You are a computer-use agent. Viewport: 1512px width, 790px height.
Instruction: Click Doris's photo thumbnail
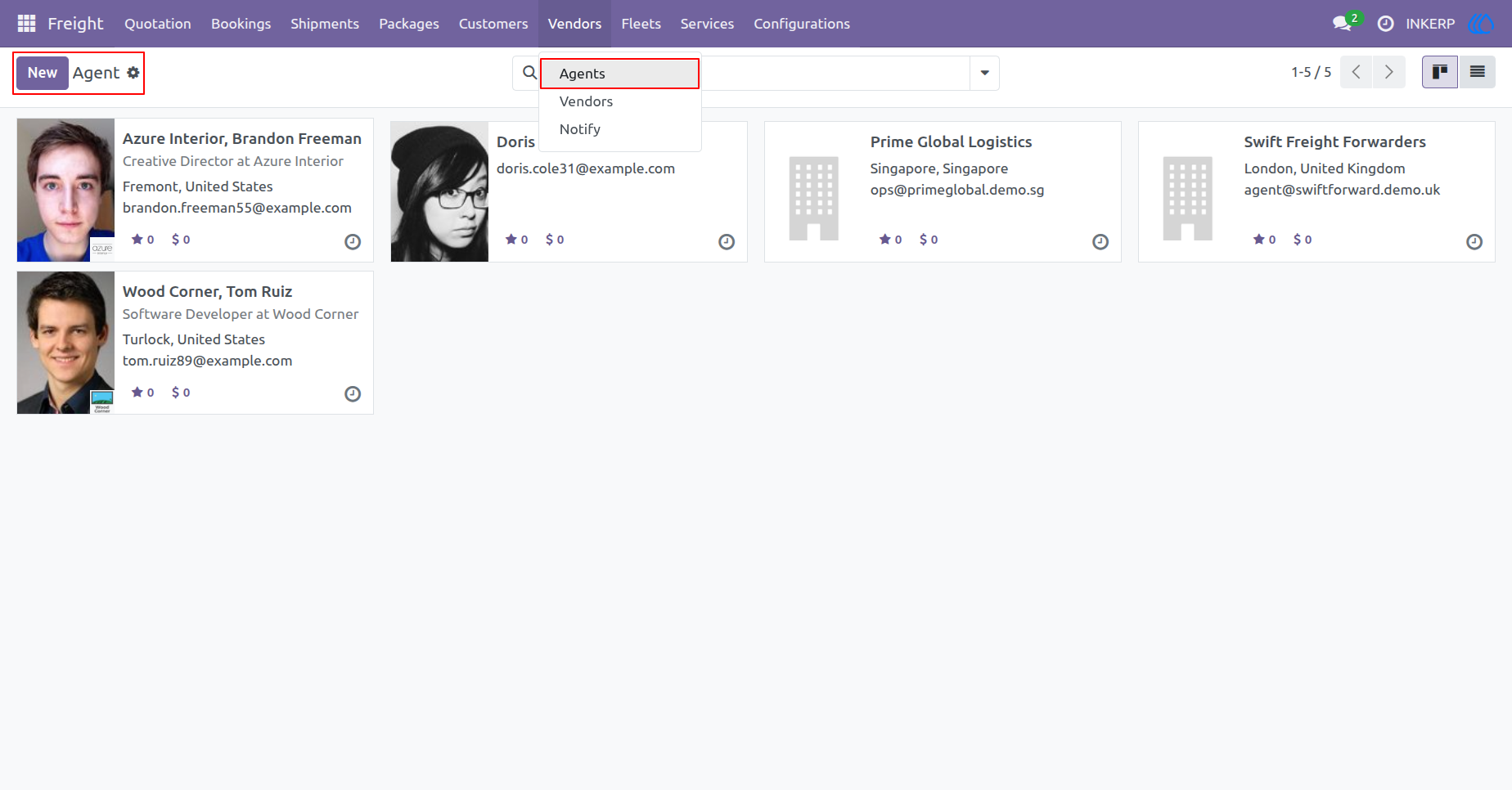(x=439, y=191)
